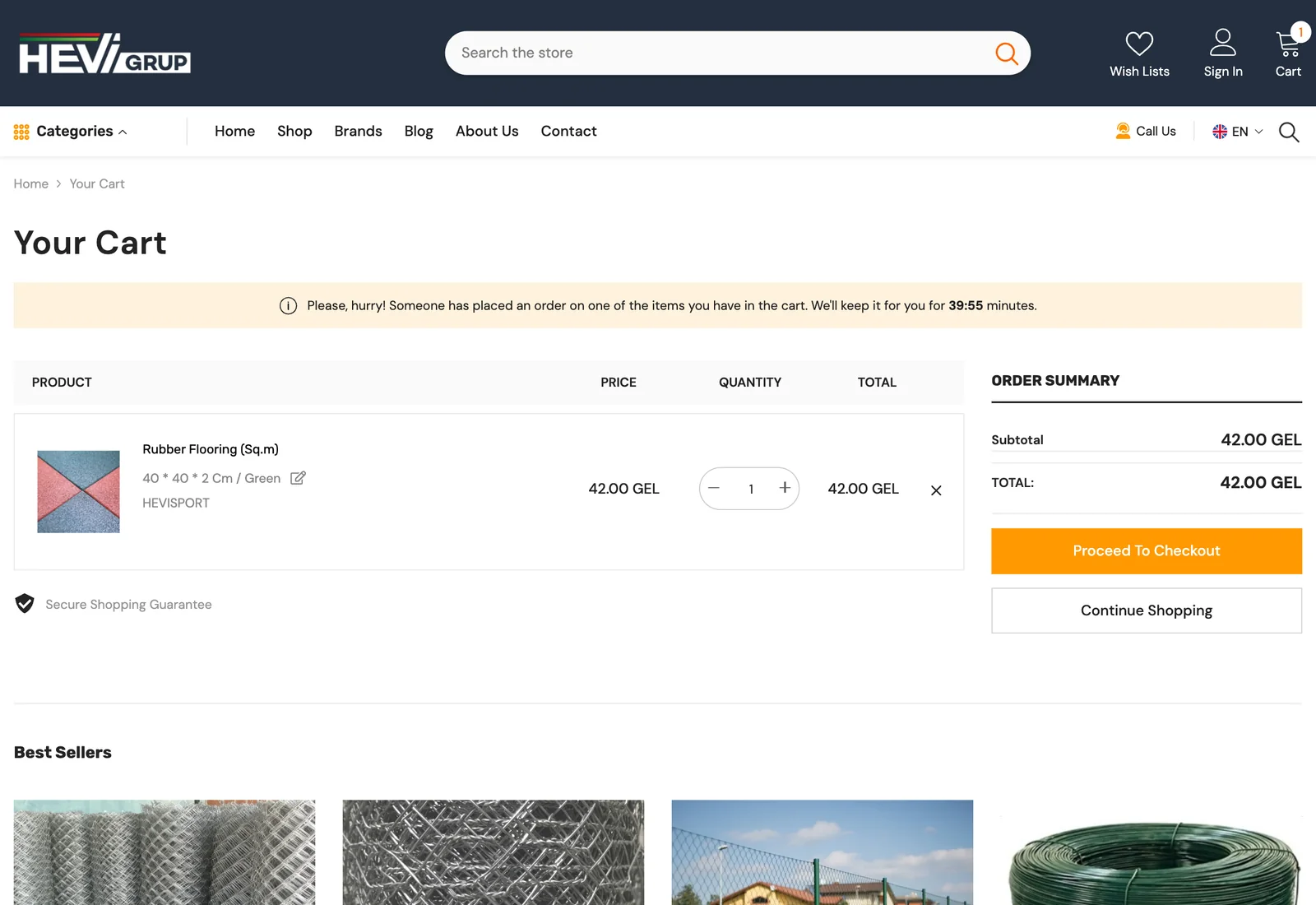1316x905 pixels.
Task: Open the green wire coil best seller
Action: pyautogui.click(x=1151, y=852)
